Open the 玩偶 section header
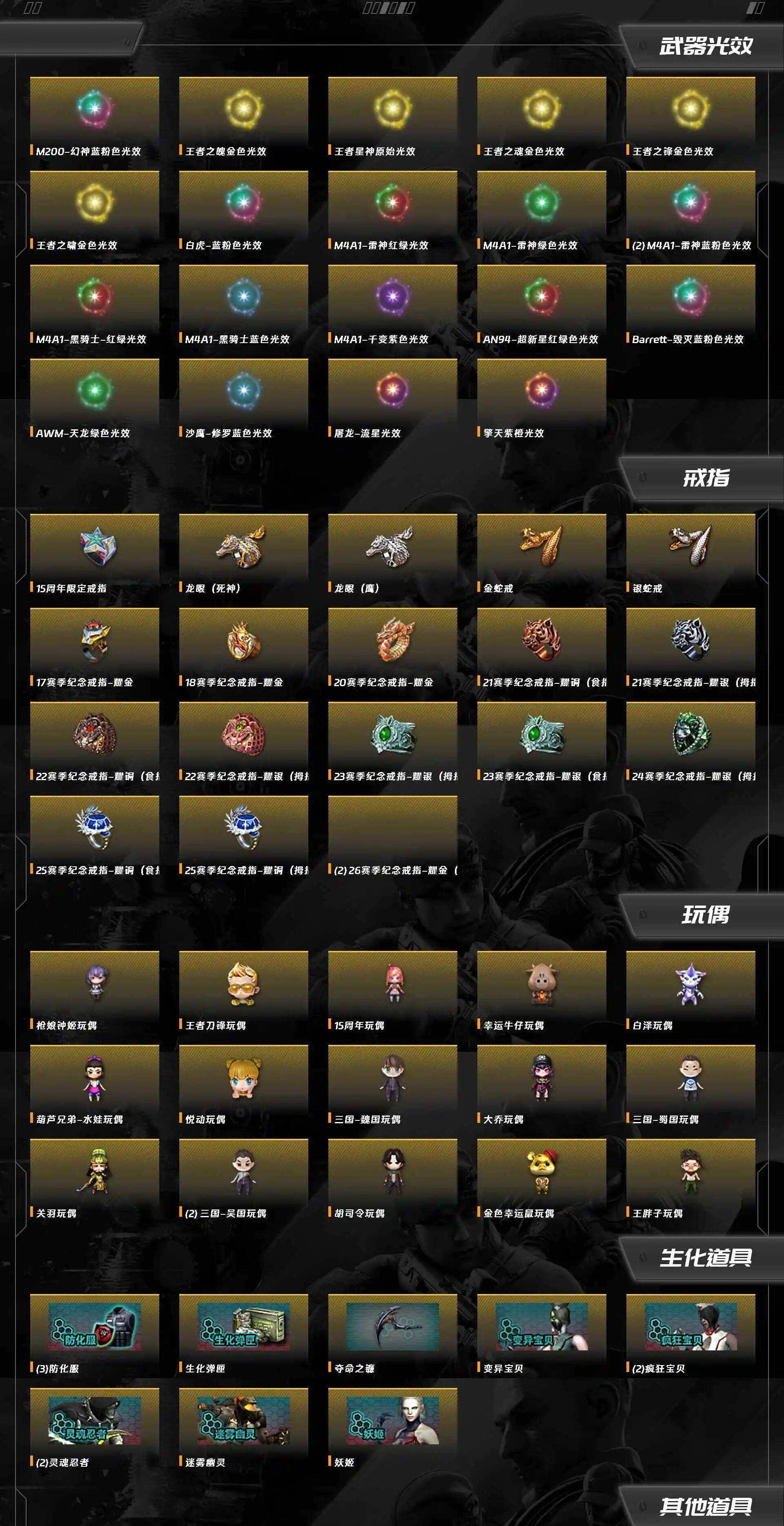784x1526 pixels. 706,915
